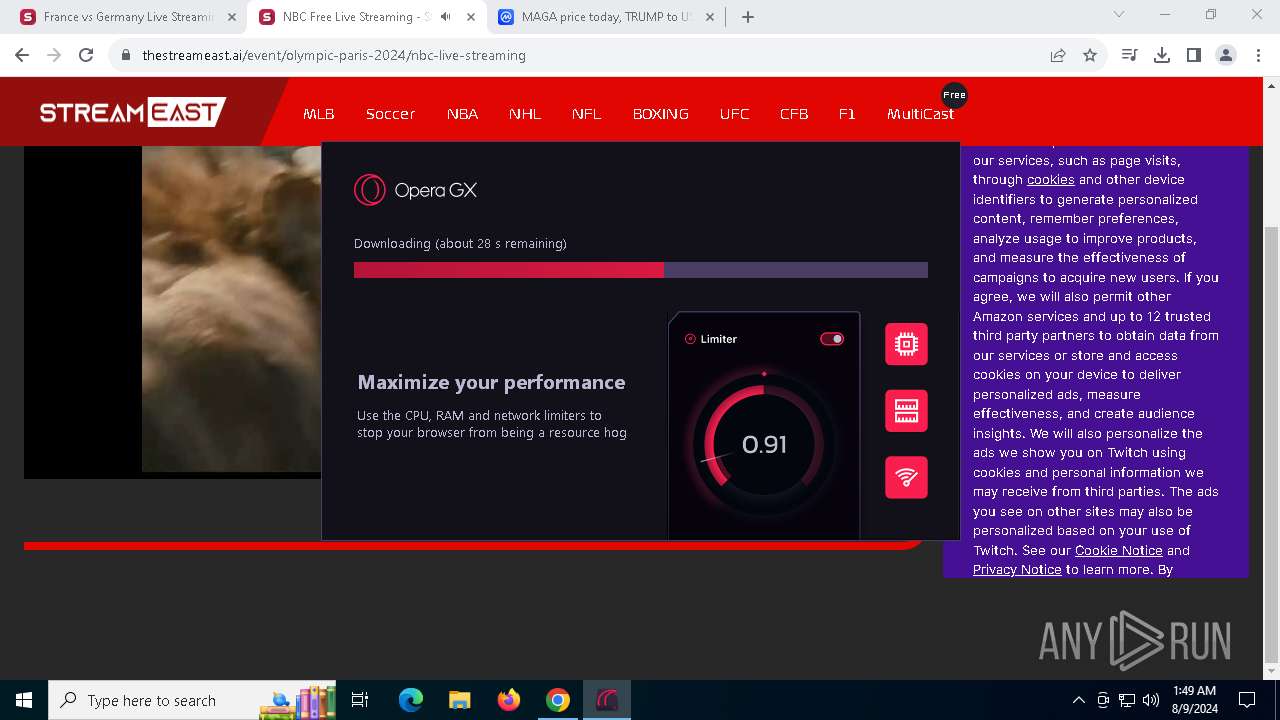Switch to France vs Germany Live Streaming tab
1280x720 pixels.
[129, 17]
